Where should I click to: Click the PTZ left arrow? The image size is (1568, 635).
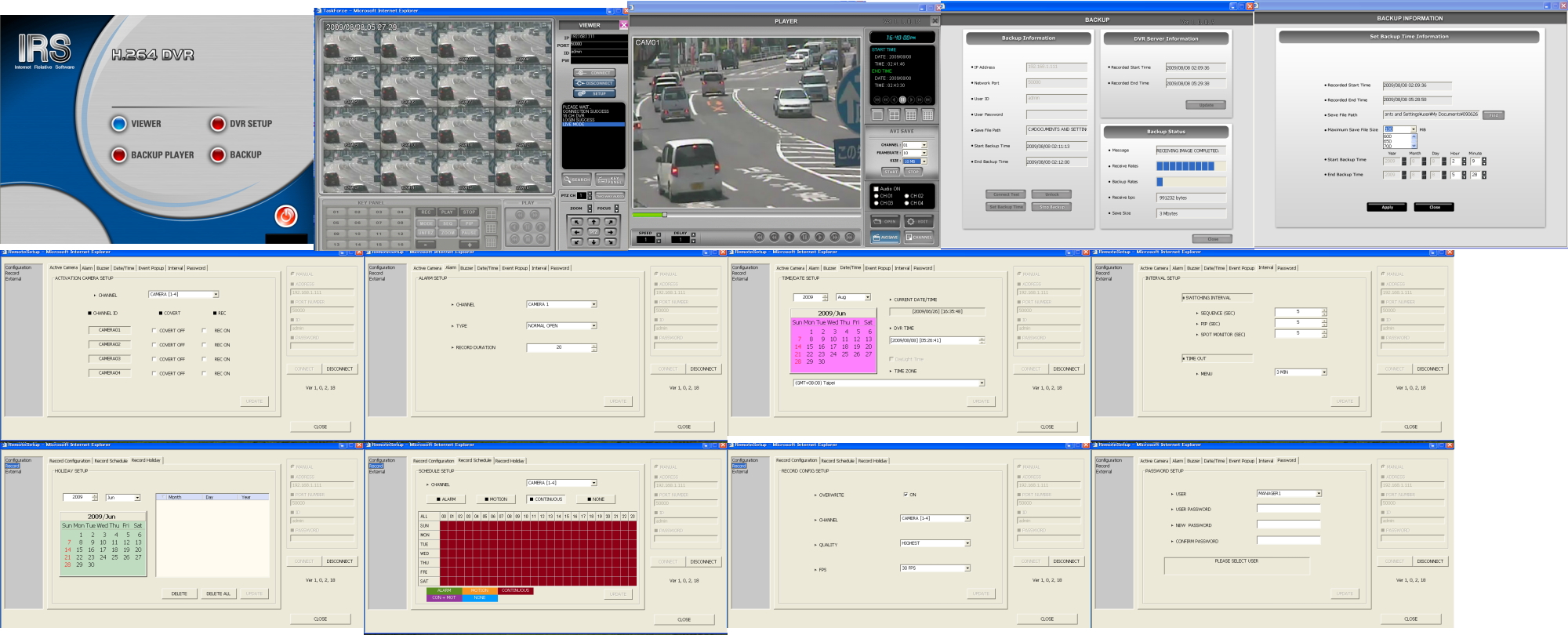tap(576, 232)
